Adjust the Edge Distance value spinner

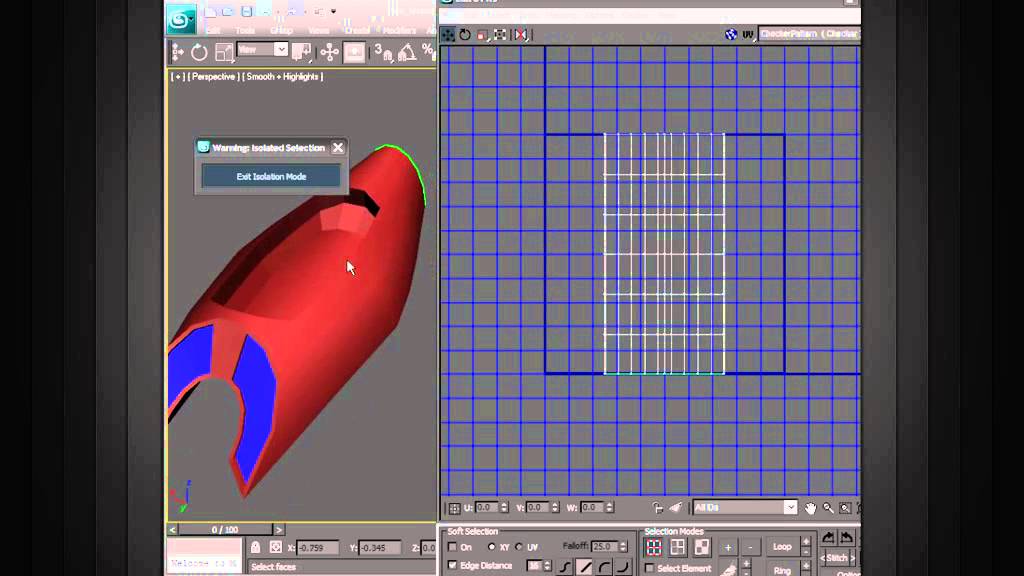click(547, 566)
